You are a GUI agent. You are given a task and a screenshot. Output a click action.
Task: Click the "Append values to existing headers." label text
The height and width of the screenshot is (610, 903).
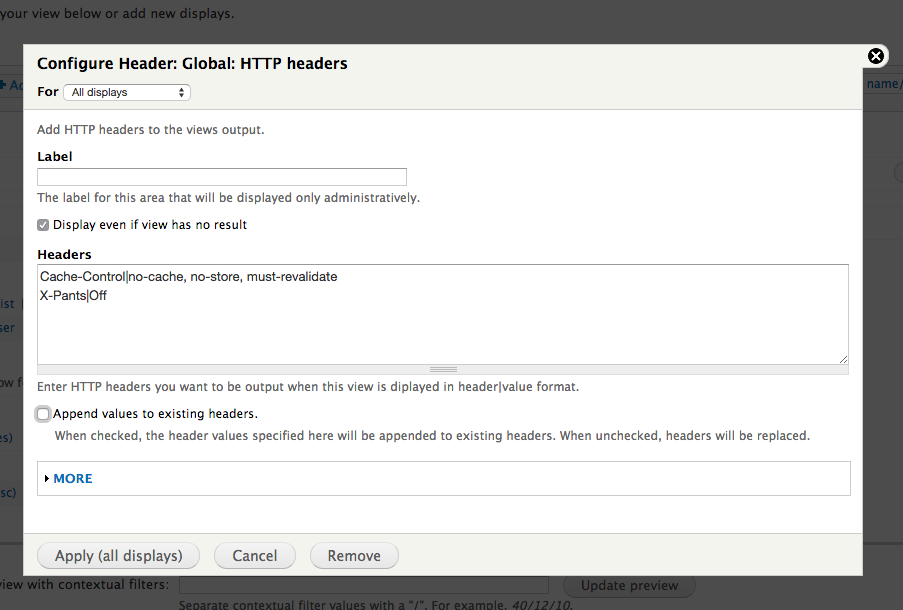pos(156,414)
